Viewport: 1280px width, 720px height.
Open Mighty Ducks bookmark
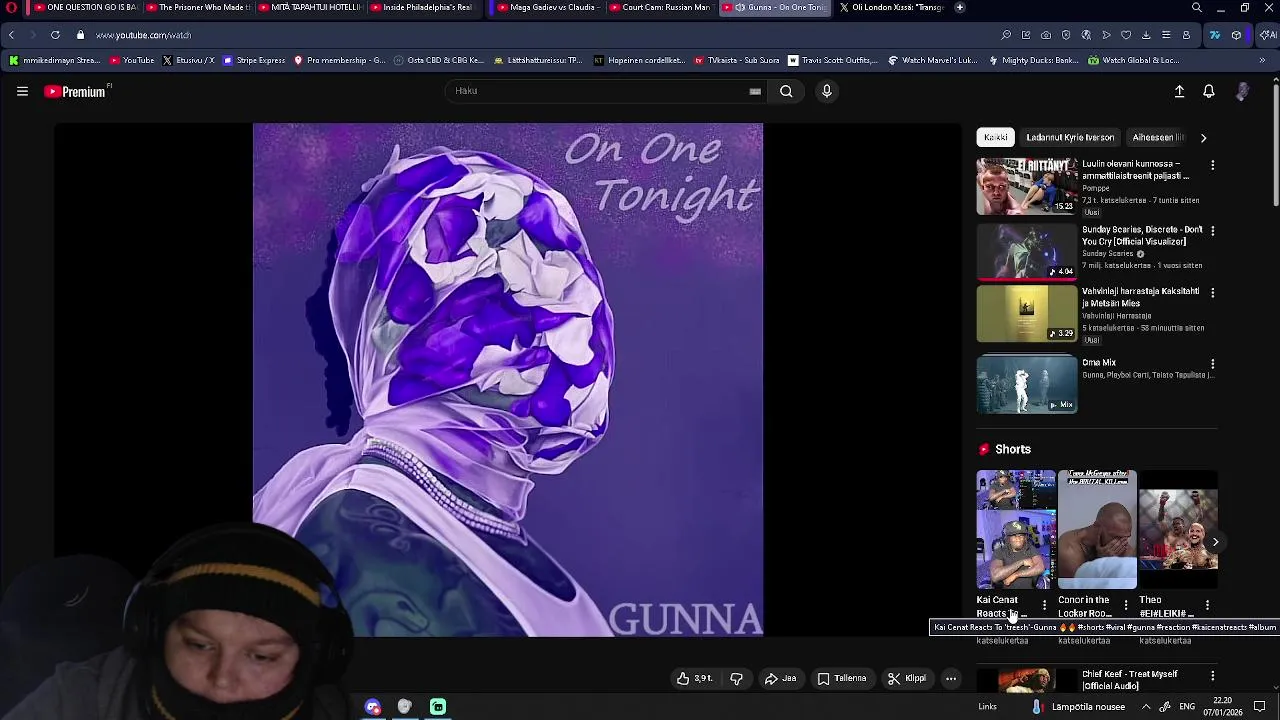(x=1033, y=60)
